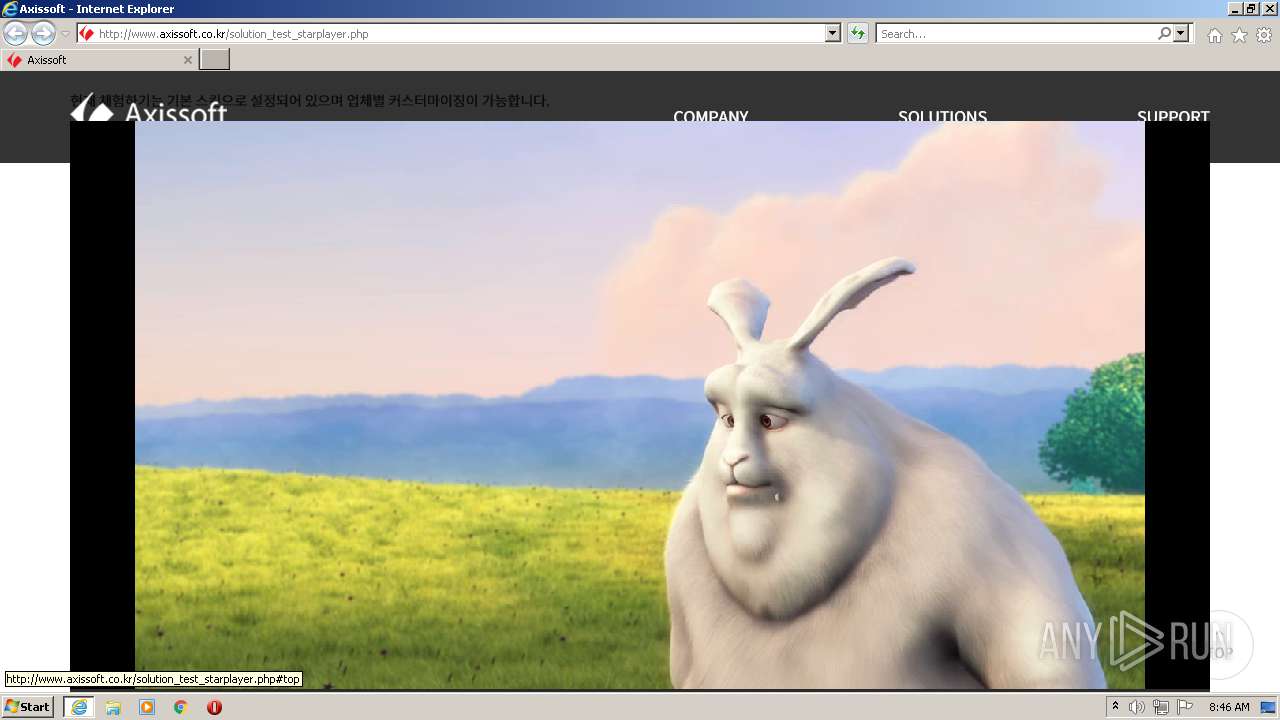
Task: Click the network tray icon
Action: coord(1161,707)
